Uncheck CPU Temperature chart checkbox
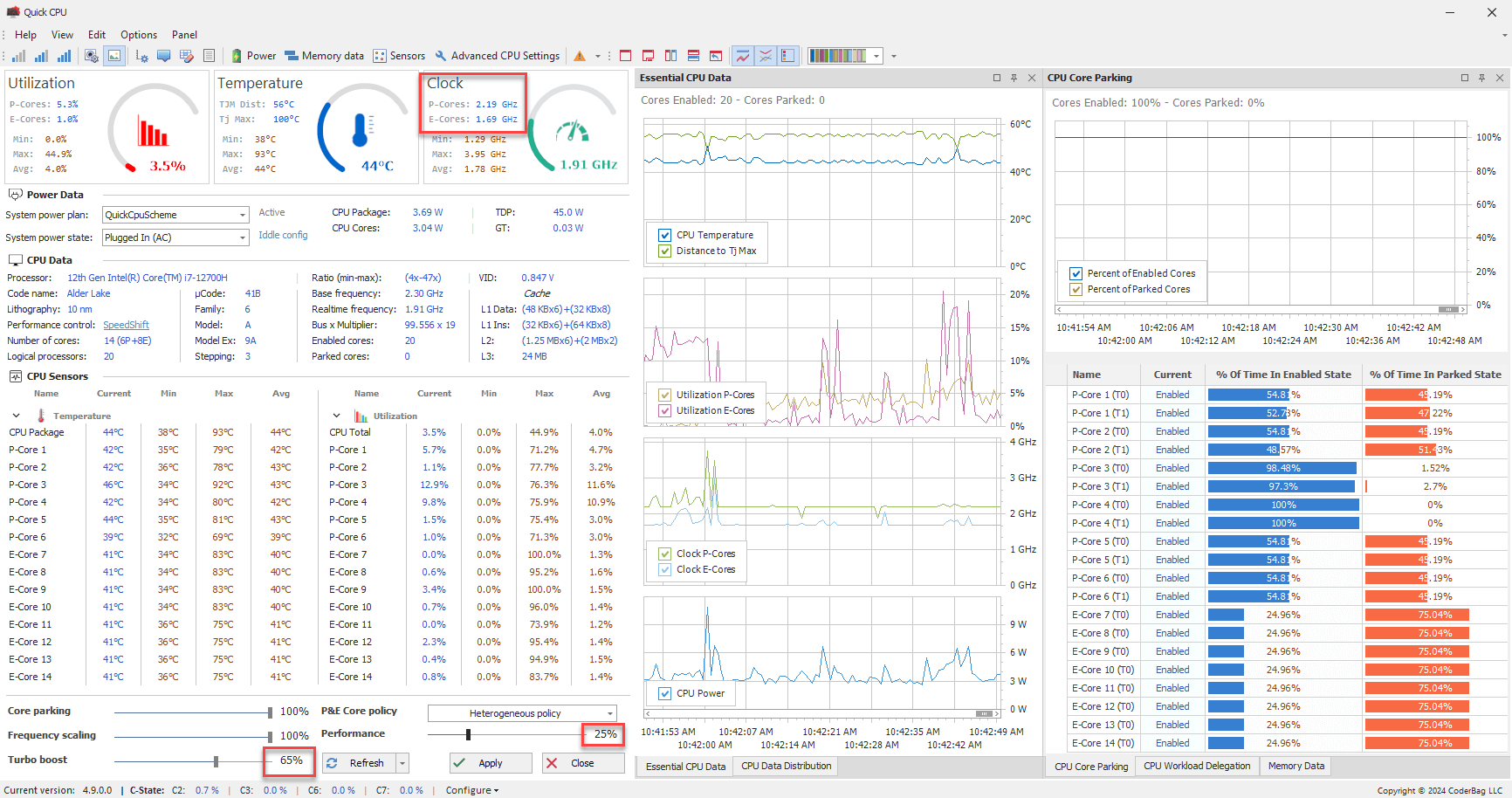This screenshot has width=1512, height=798. [x=665, y=235]
